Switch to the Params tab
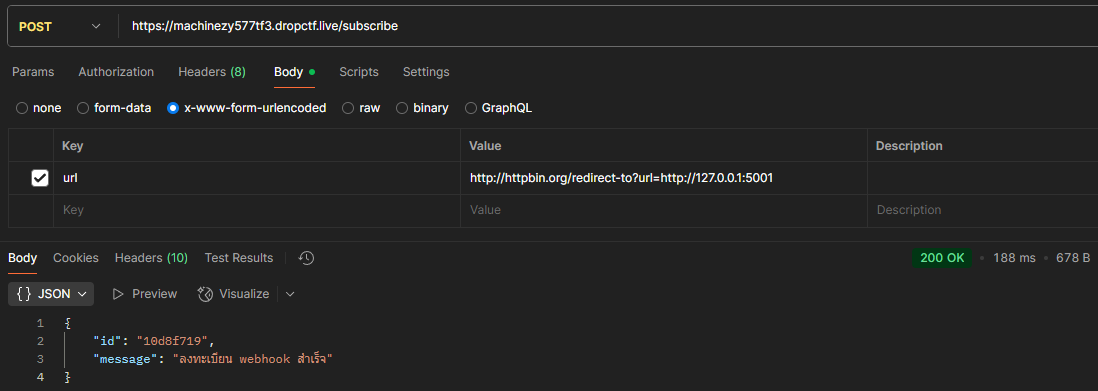The image size is (1098, 391). click(33, 71)
